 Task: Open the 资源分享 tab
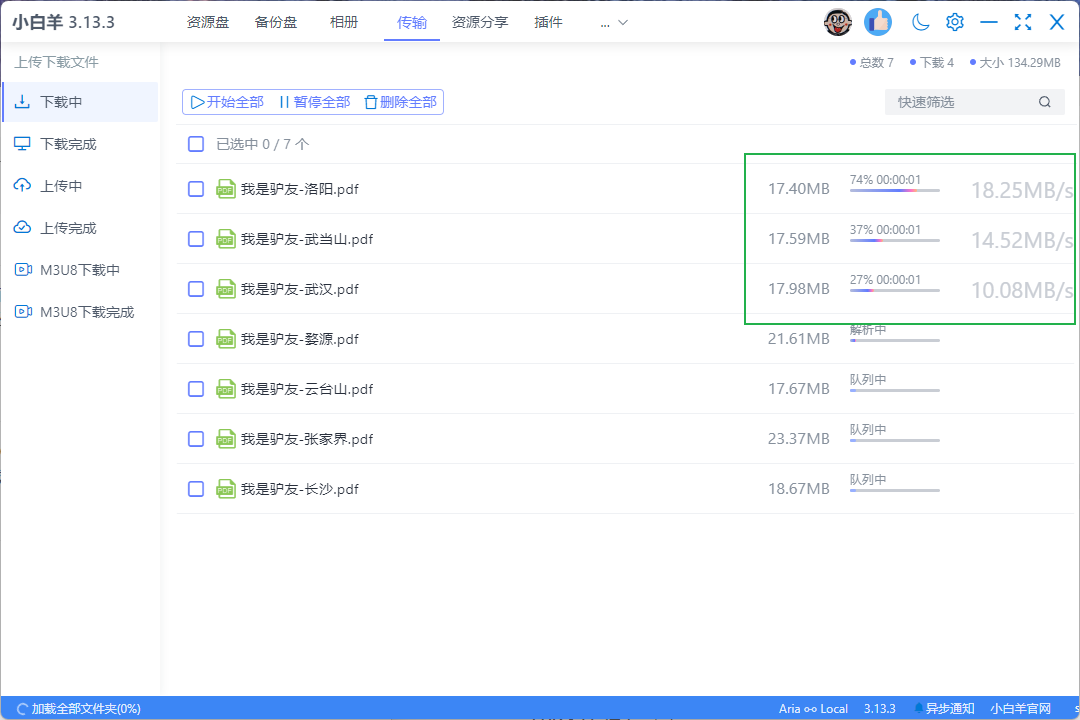(x=480, y=22)
